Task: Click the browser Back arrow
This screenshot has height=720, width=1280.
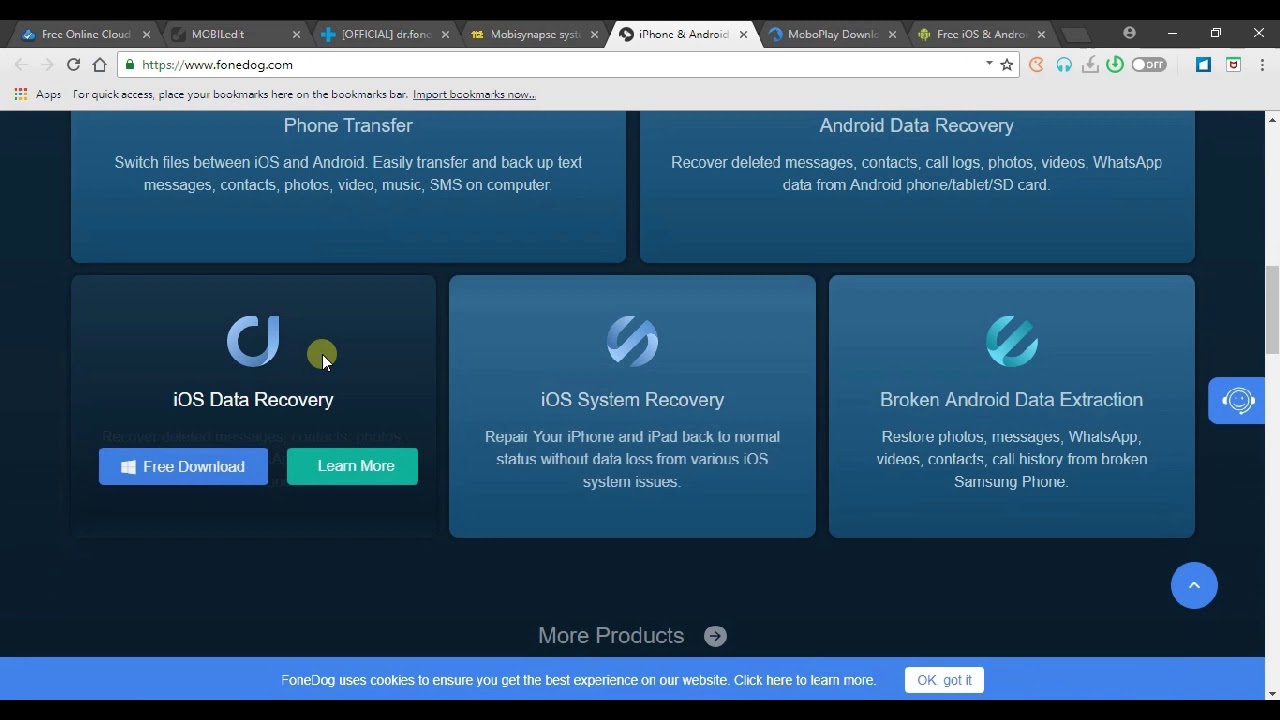Action: [21, 65]
